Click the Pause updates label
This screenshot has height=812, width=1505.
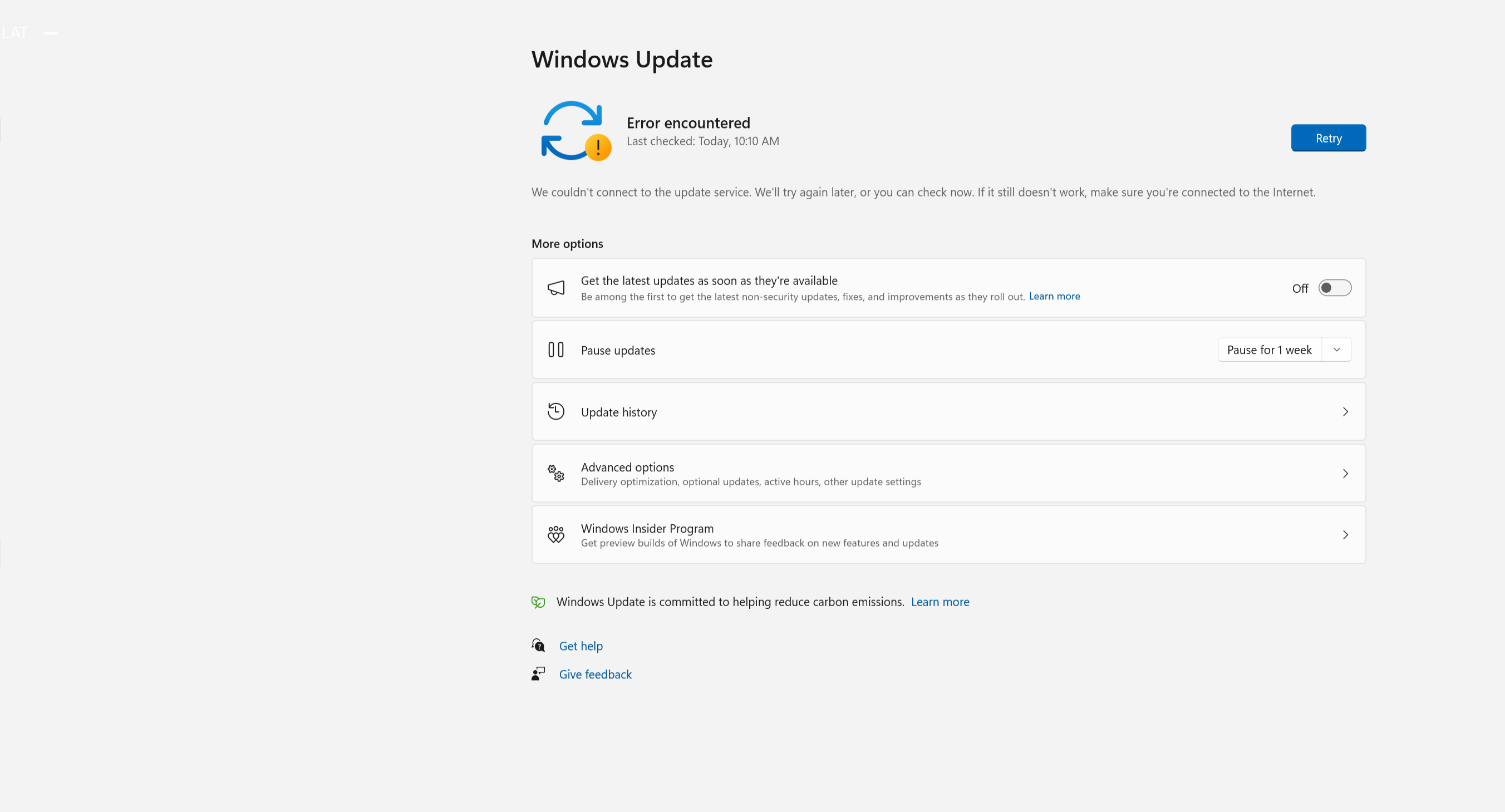click(x=618, y=351)
